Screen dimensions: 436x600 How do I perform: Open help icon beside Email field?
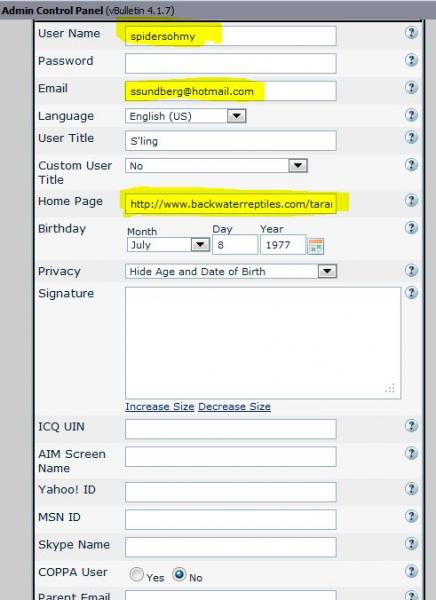tap(411, 88)
